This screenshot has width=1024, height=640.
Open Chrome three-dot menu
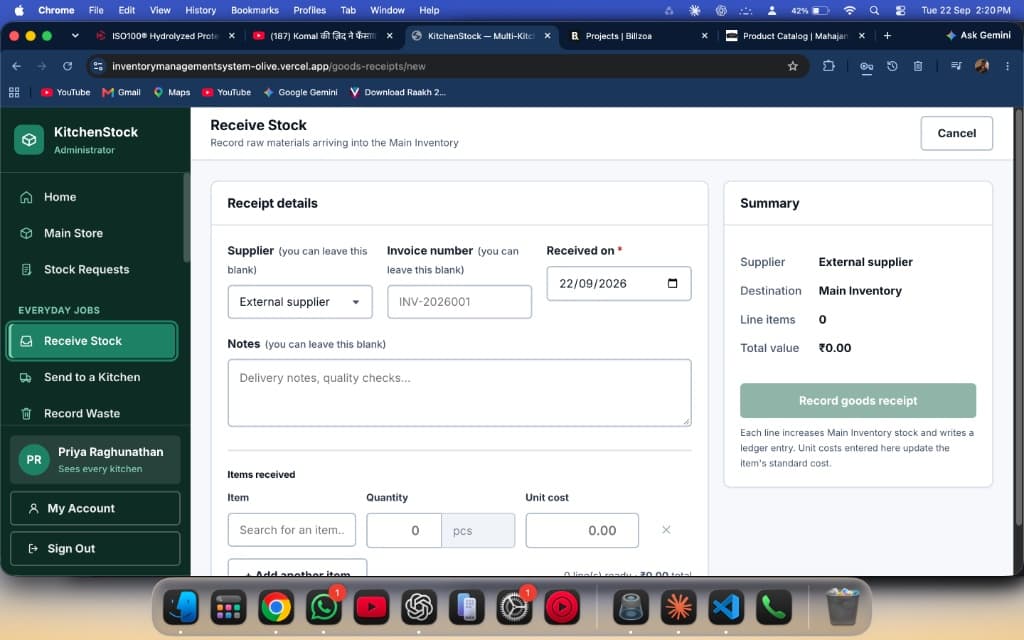point(1008,66)
